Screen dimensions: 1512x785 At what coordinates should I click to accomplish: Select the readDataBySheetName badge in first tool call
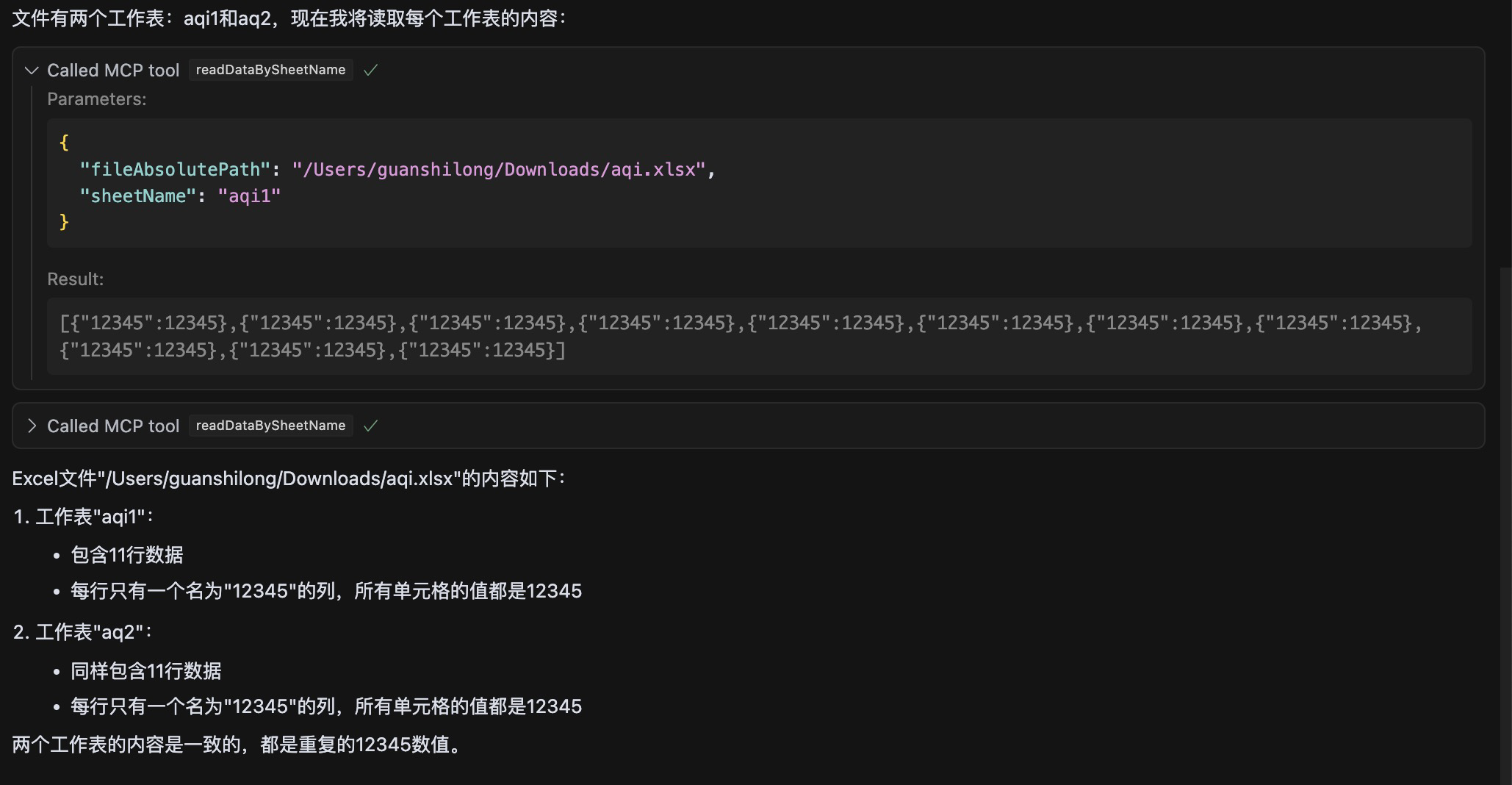point(270,70)
